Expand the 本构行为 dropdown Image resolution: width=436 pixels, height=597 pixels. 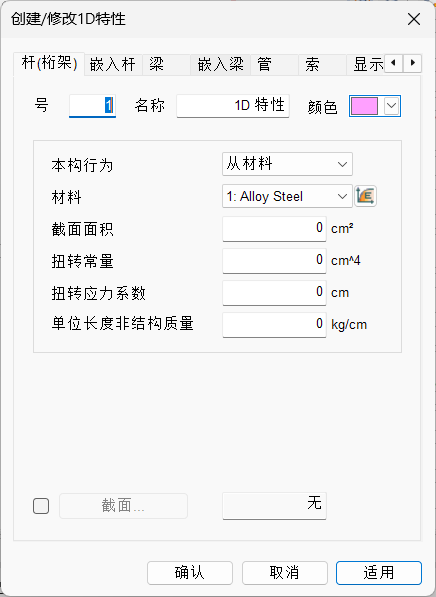tap(287, 164)
